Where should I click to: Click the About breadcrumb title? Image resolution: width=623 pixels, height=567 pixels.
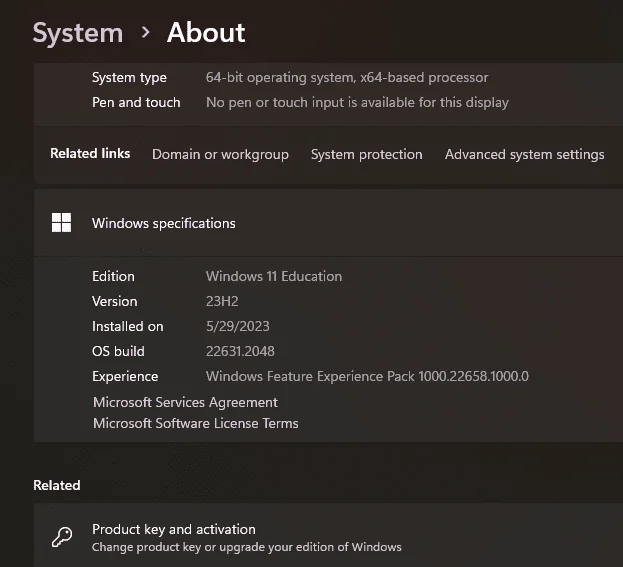point(206,32)
